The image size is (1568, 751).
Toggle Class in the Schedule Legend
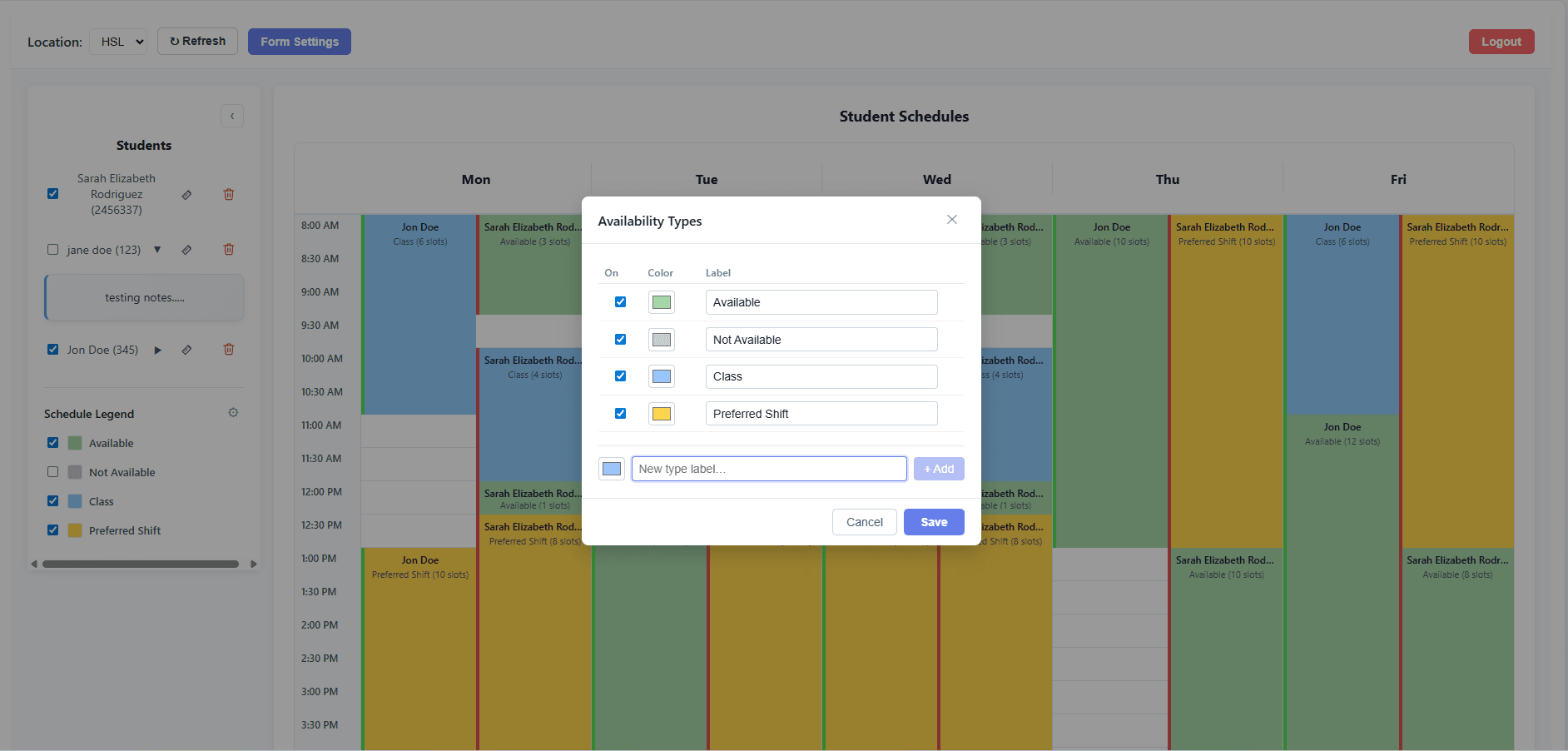tap(53, 501)
